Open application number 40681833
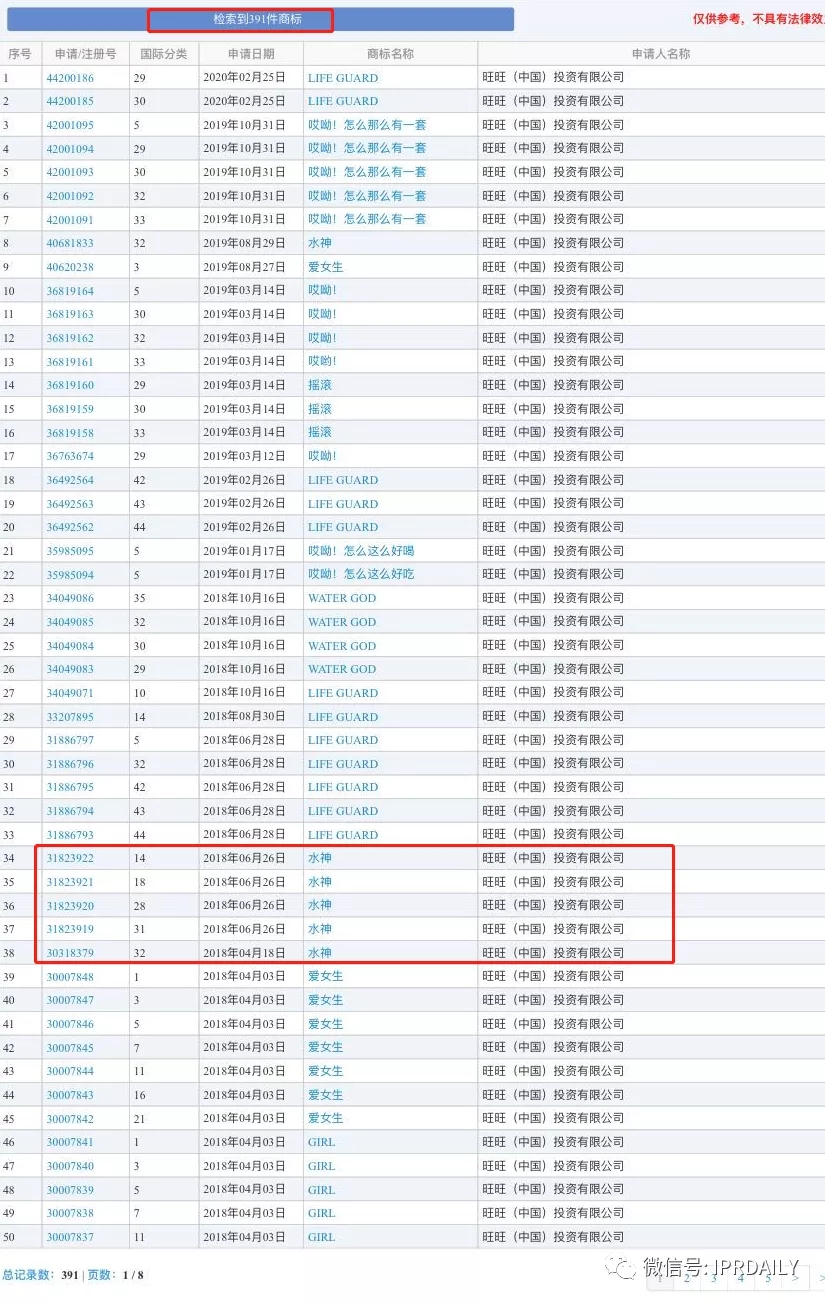Image resolution: width=825 pixels, height=1303 pixels. click(70, 243)
